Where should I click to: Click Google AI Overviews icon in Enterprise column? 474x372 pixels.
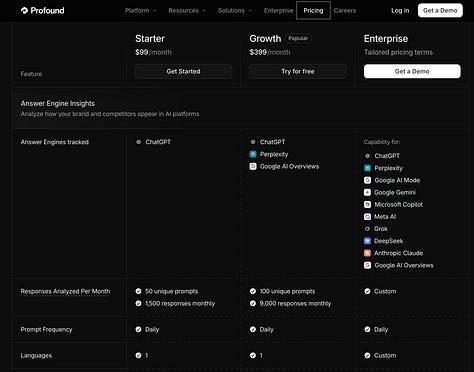[x=367, y=265]
